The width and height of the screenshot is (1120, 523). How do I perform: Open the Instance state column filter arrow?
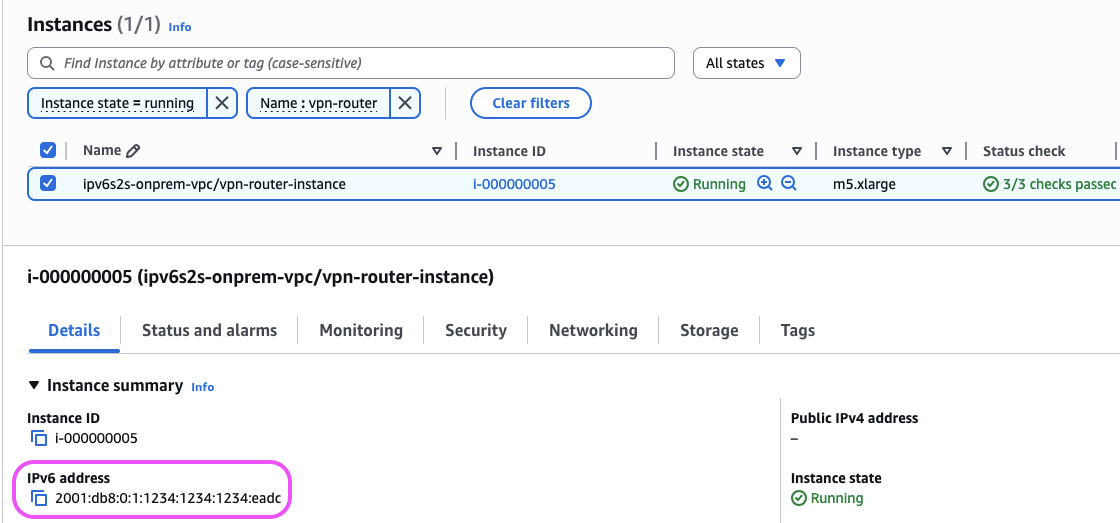point(797,151)
